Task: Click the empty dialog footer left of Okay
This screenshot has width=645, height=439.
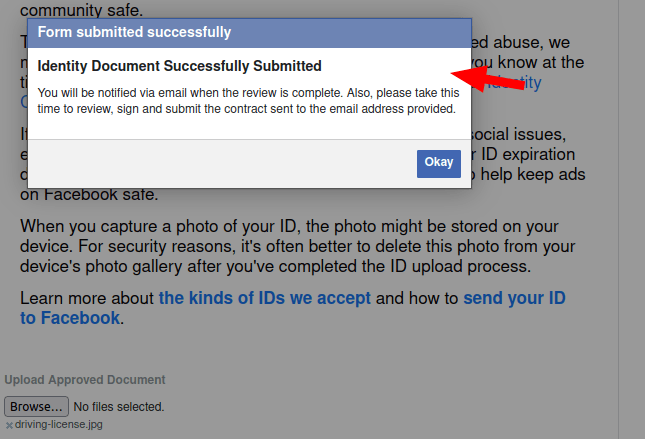Action: 220,163
